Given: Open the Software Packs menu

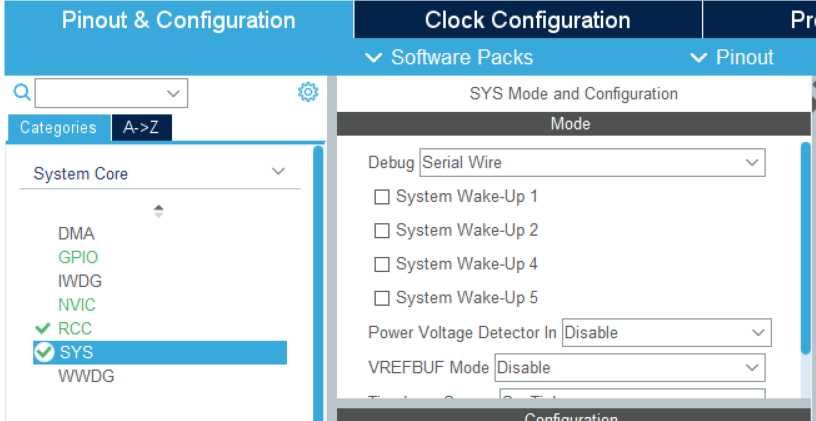Looking at the screenshot, I should tap(450, 57).
